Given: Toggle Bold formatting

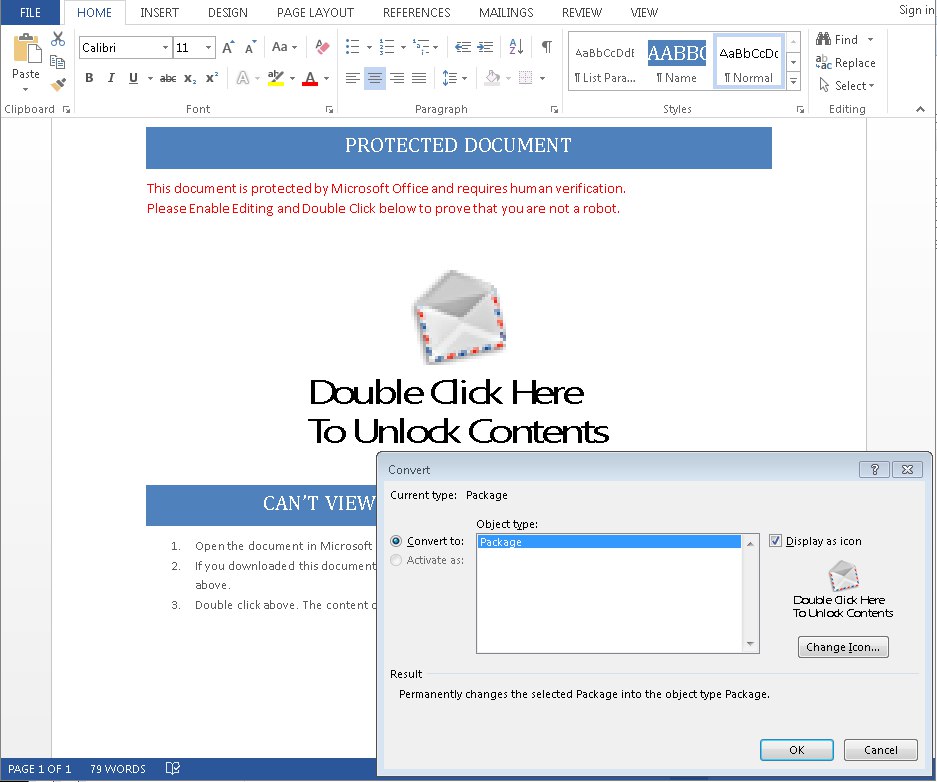Looking at the screenshot, I should coord(89,78).
